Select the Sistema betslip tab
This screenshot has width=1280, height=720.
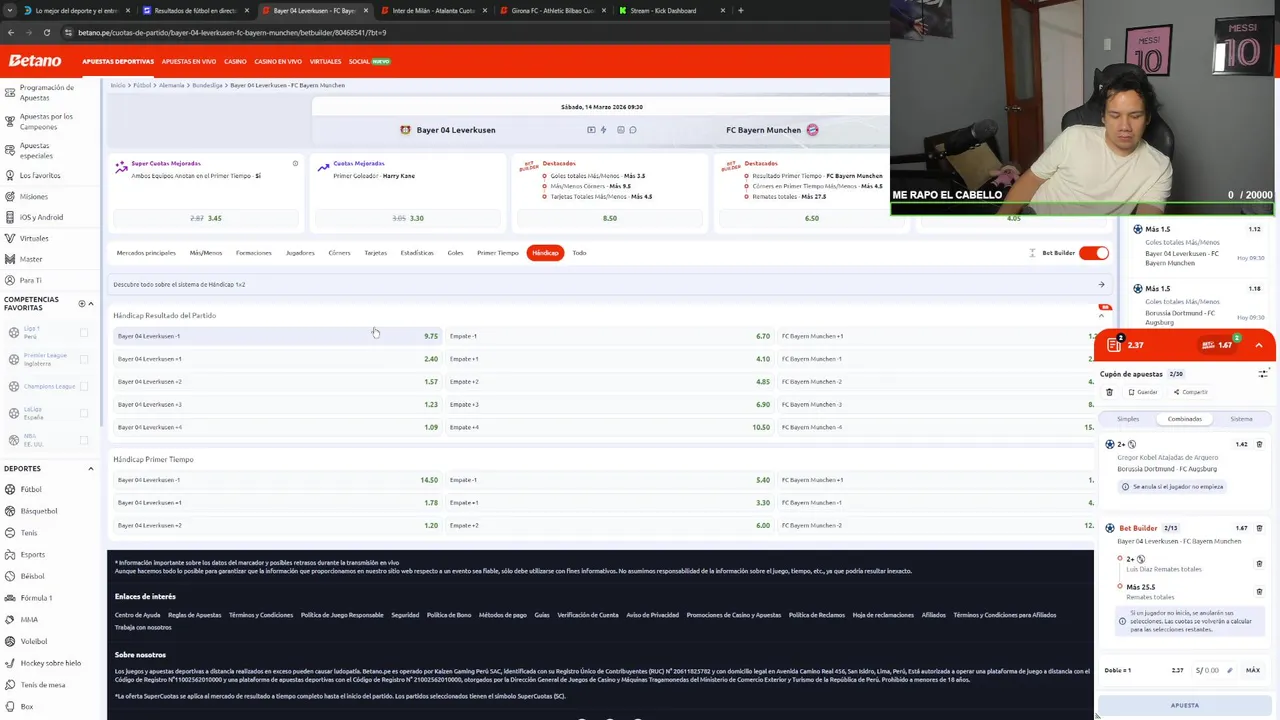tap(1241, 419)
